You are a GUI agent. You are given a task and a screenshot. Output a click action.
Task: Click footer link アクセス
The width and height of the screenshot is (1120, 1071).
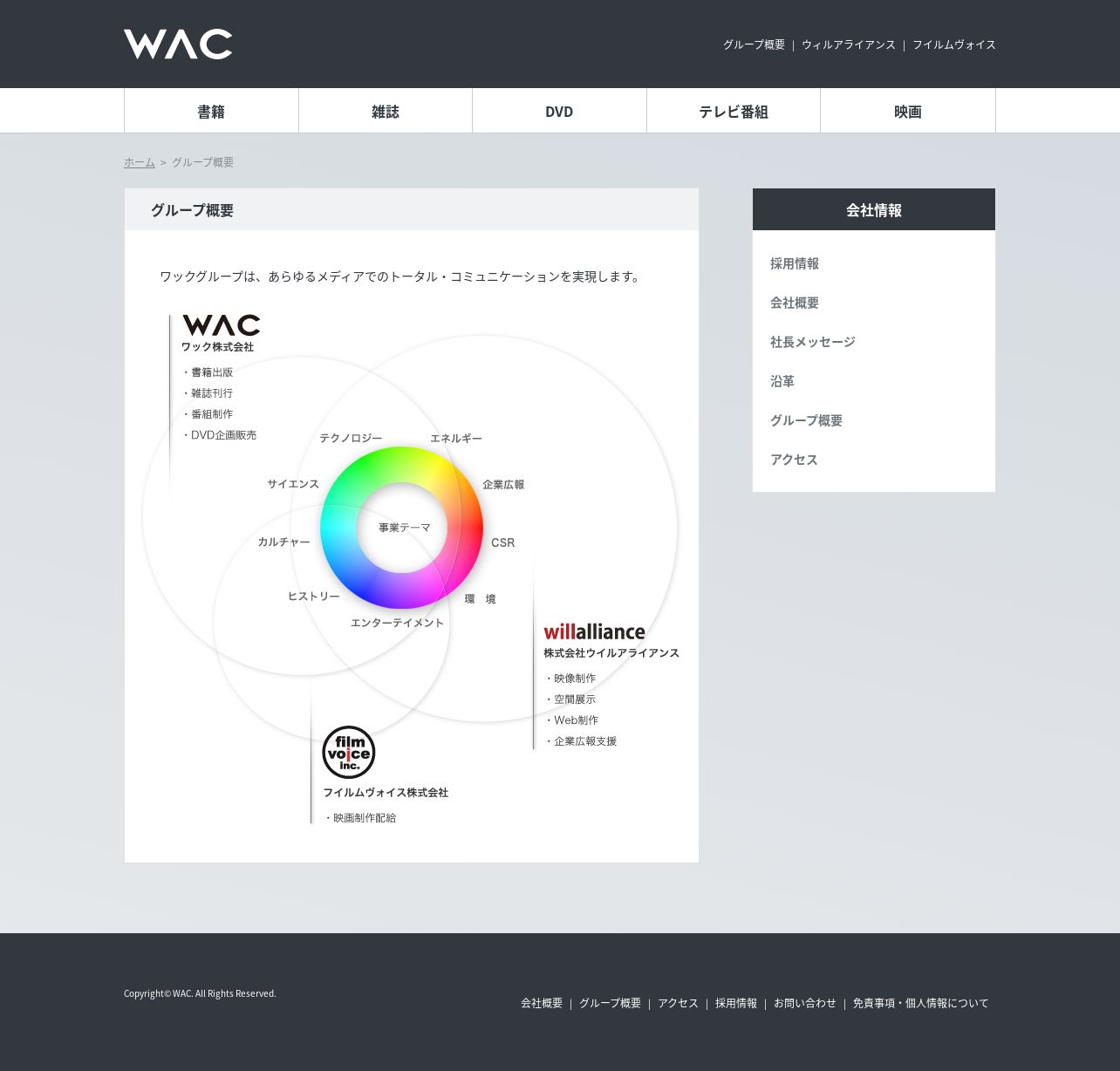(679, 1003)
